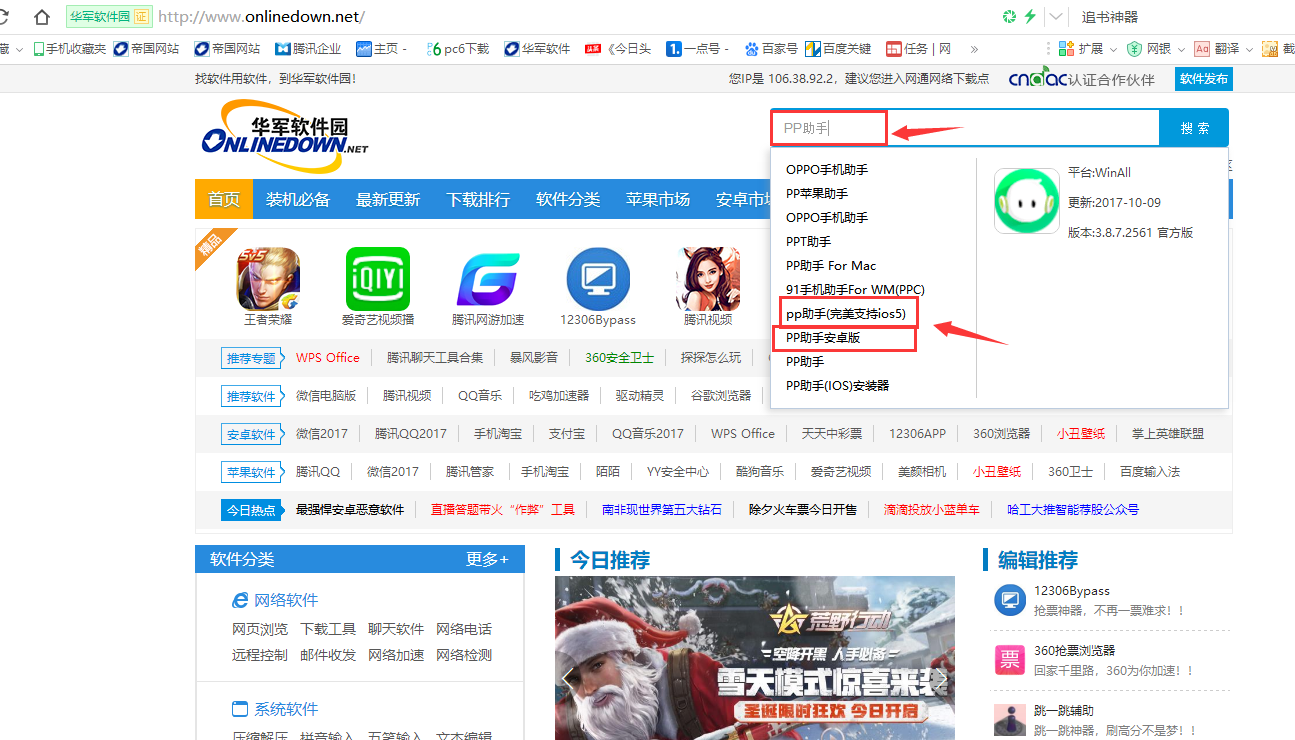Switch to the 下载排行 nav tab
Image resolution: width=1295 pixels, height=740 pixels.
478,199
